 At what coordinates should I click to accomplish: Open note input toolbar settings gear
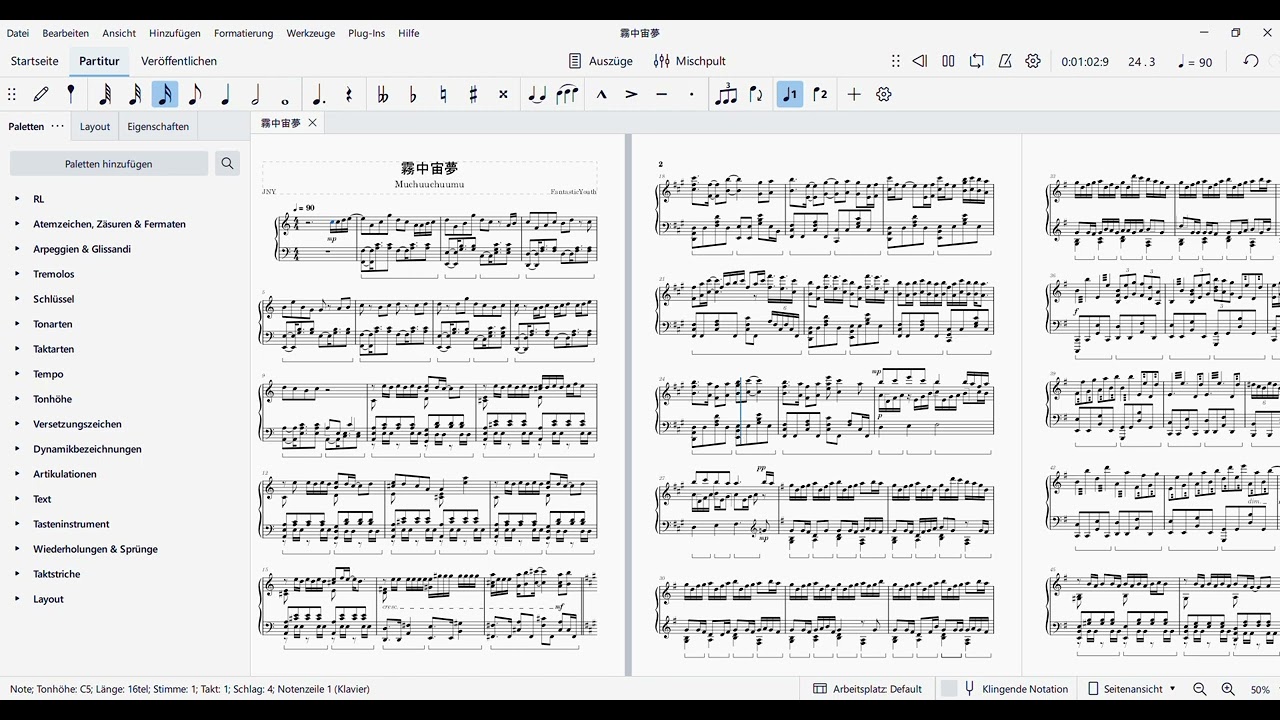pos(883,94)
